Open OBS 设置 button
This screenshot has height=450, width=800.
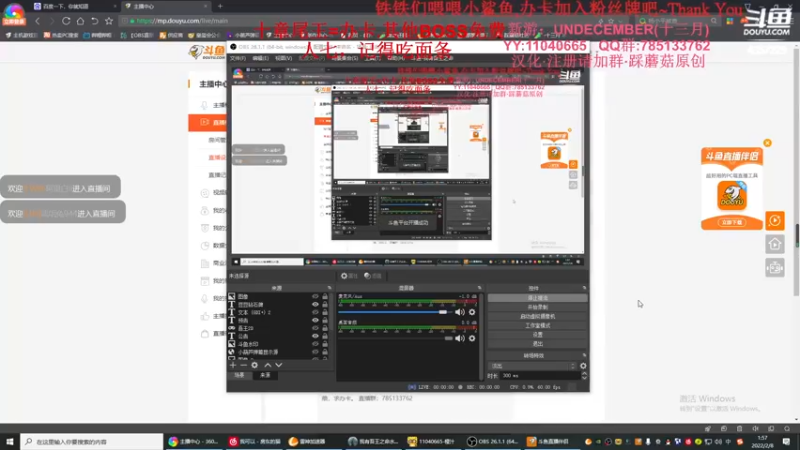(537, 335)
